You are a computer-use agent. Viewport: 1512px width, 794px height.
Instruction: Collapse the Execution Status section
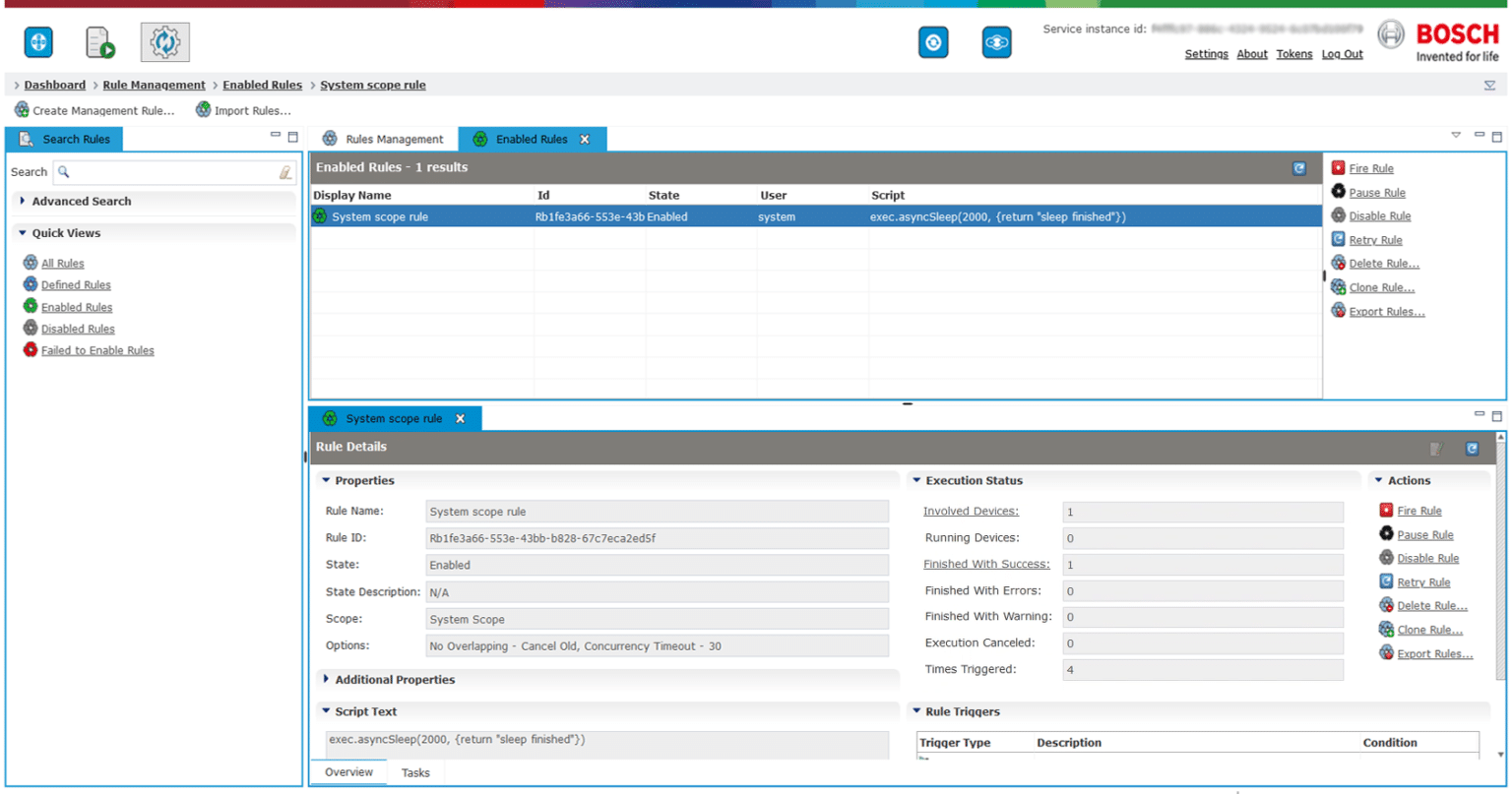tap(916, 480)
